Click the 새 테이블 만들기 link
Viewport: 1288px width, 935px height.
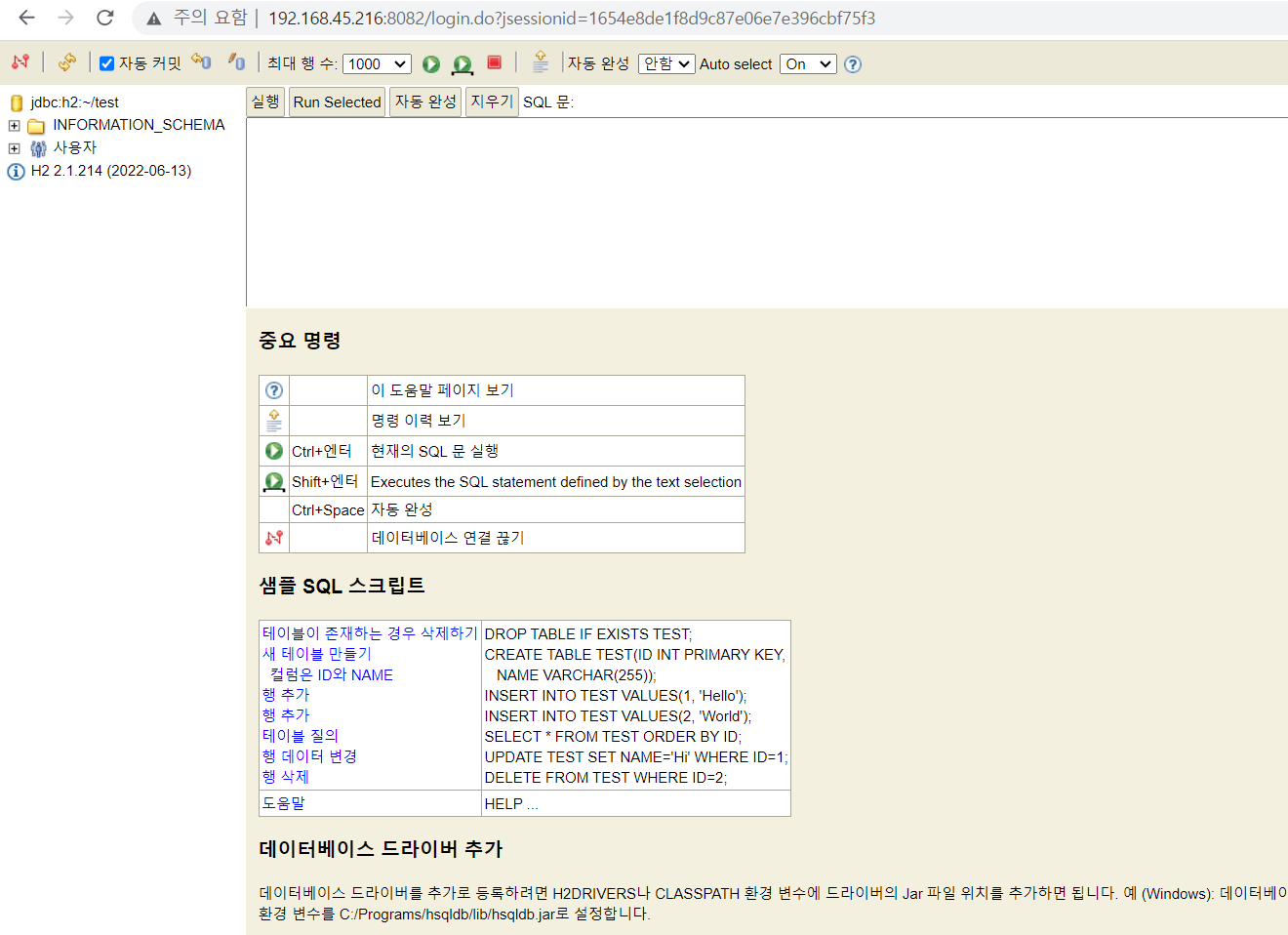[317, 654]
